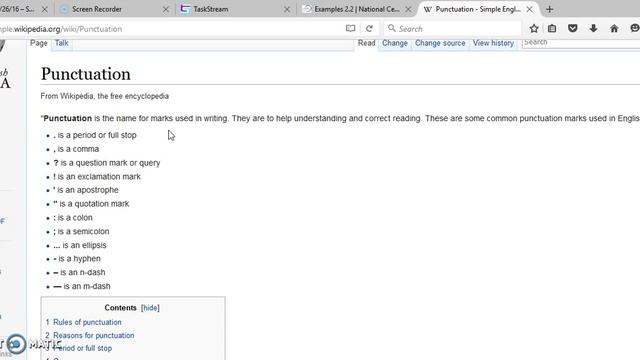Viewport: 640px width, 360px height.
Task: Click the URL address bar
Action: (x=171, y=29)
